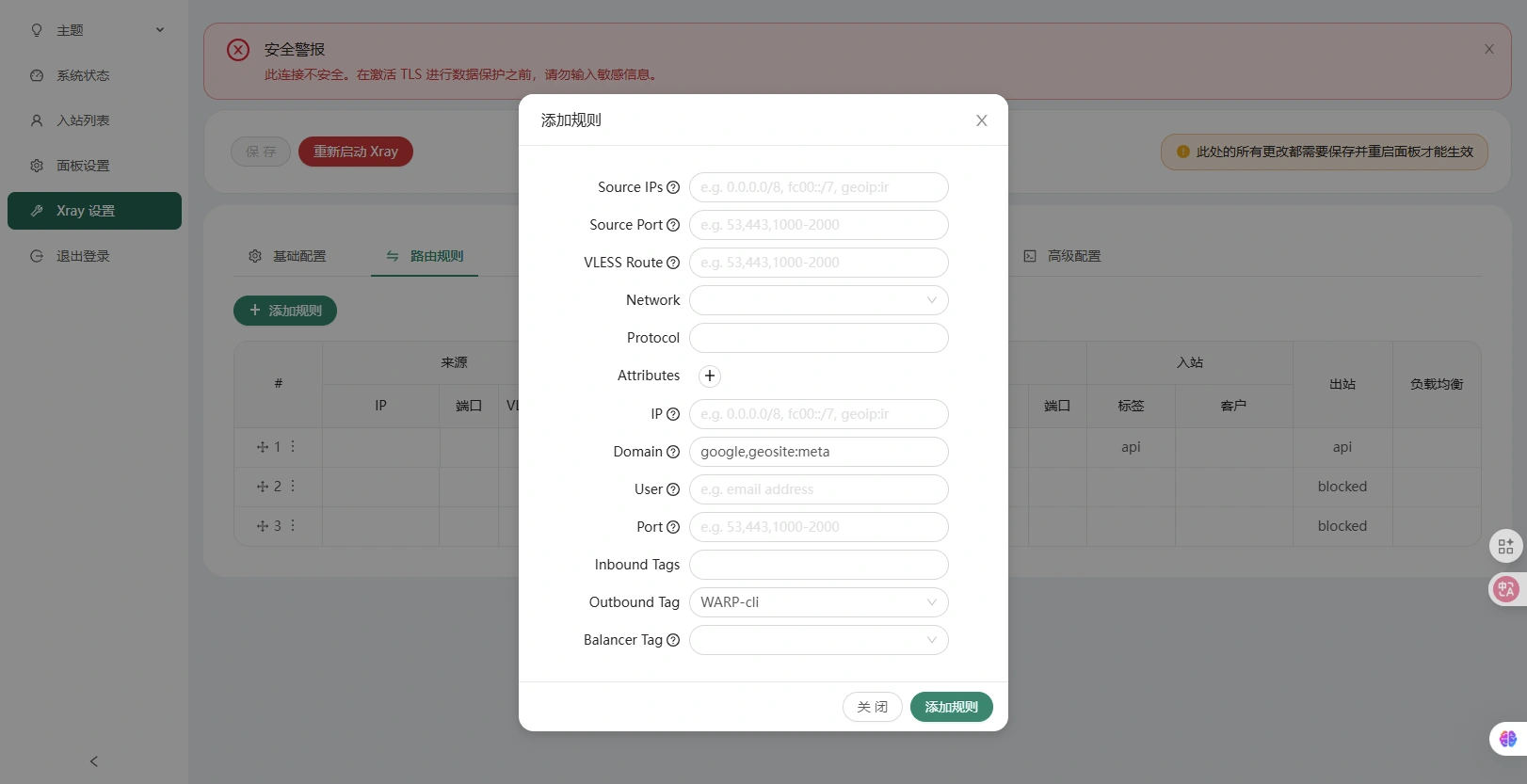Switch to the 基础配置 tab

tap(288, 256)
